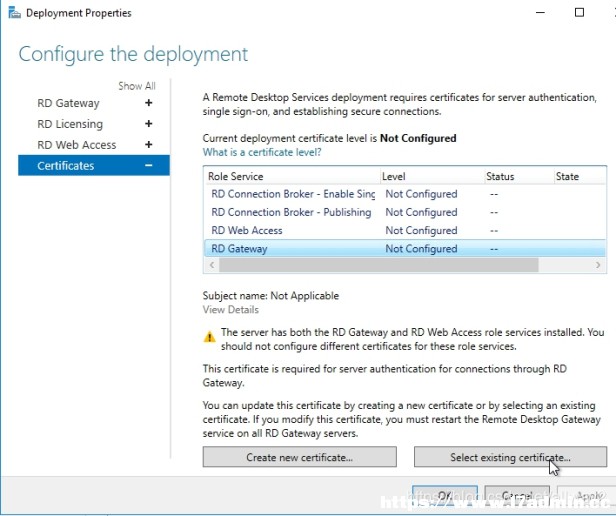Open Certificates in left navigation
The width and height of the screenshot is (616, 516).
94,165
